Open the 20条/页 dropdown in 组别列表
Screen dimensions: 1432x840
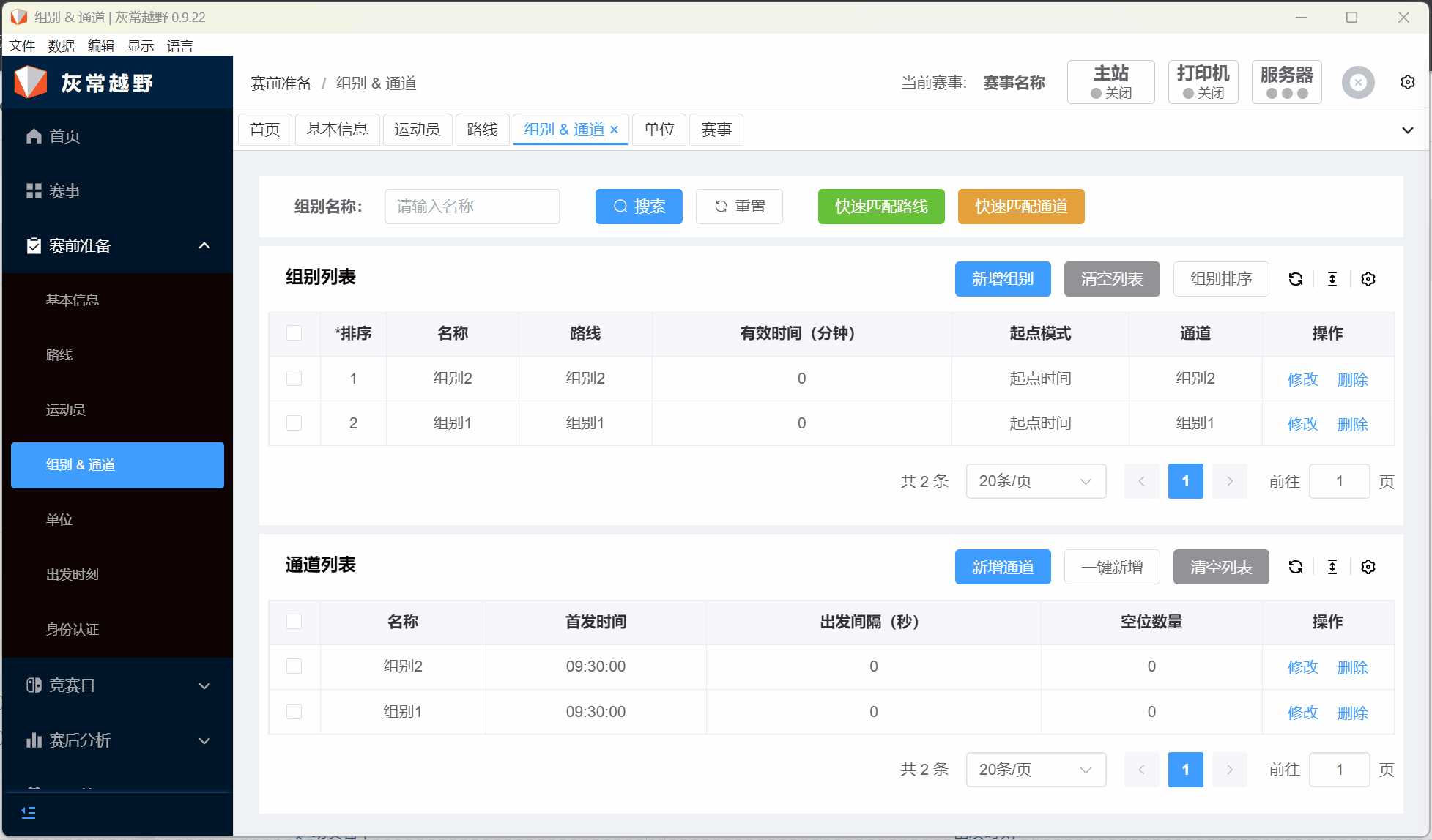[x=1035, y=481]
